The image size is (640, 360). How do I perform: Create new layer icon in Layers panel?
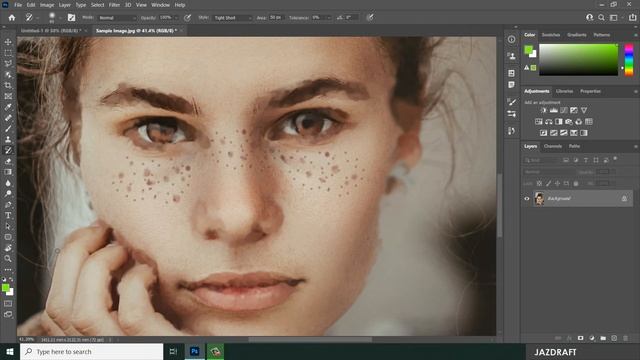pyautogui.click(x=614, y=338)
